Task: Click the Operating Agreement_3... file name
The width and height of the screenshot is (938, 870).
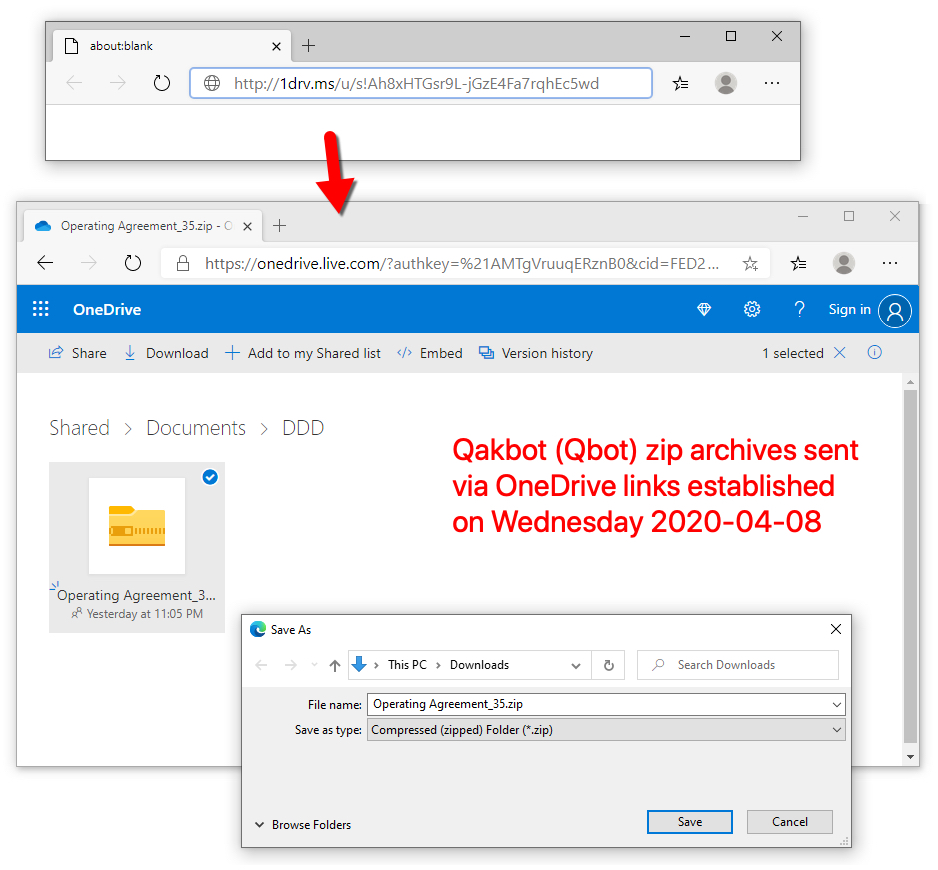Action: 136,595
